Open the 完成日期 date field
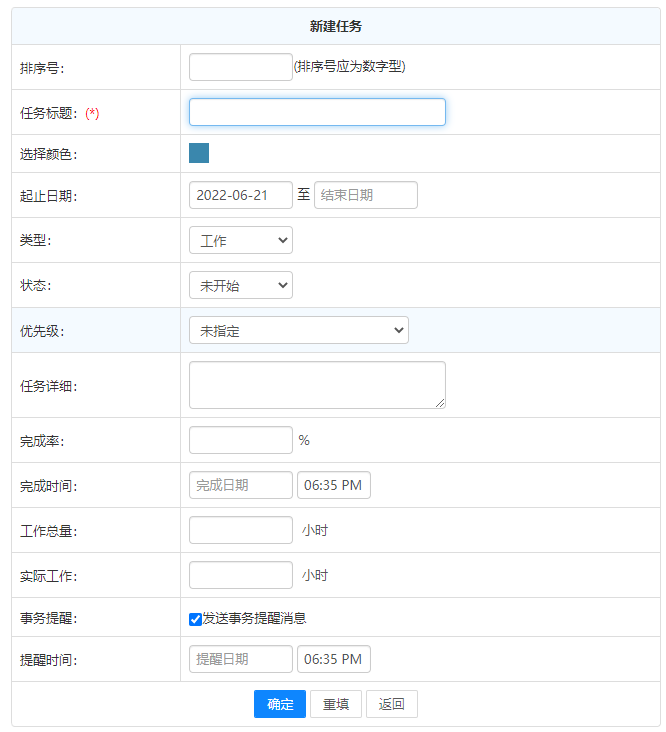 coord(240,485)
